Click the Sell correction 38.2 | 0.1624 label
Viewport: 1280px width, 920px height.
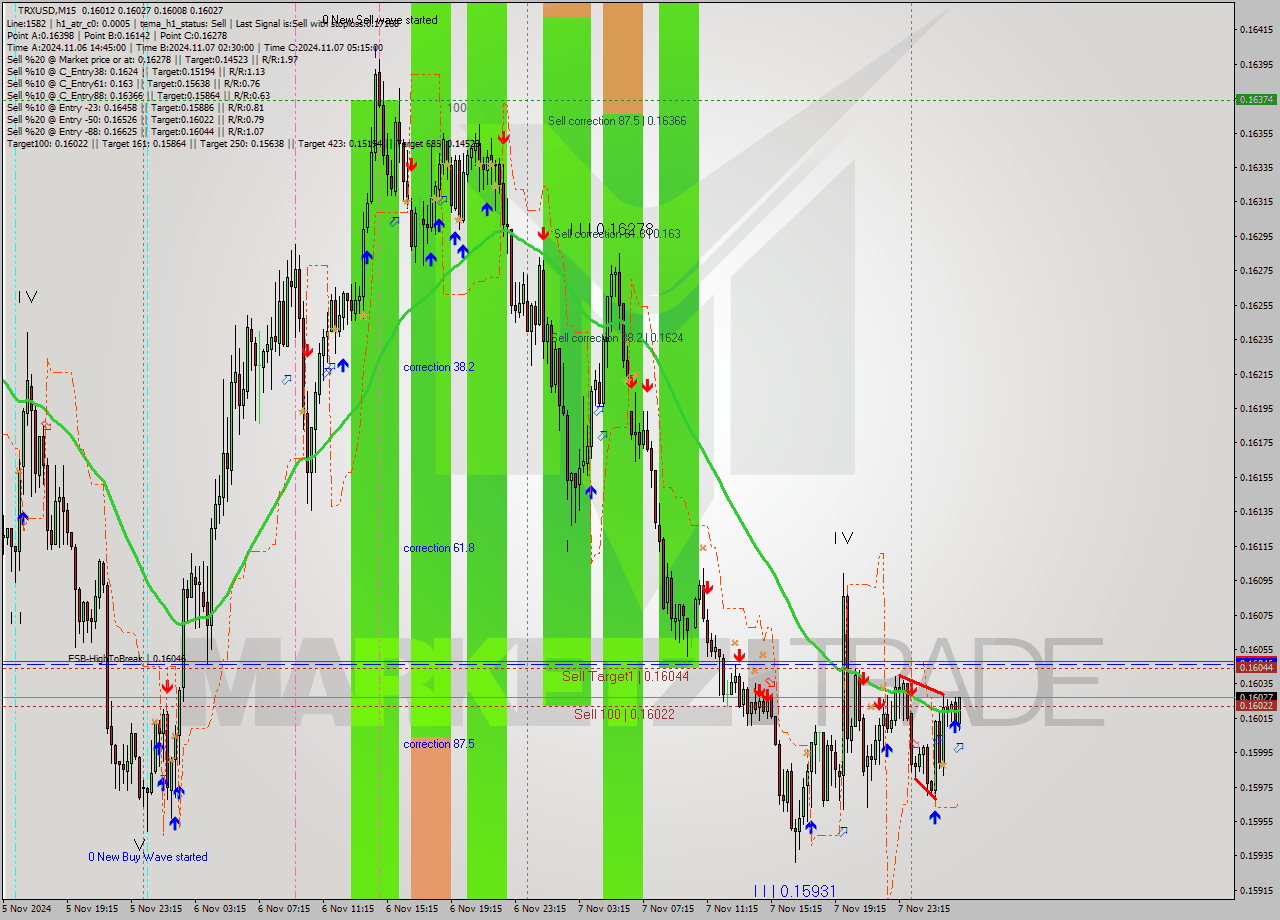point(616,338)
